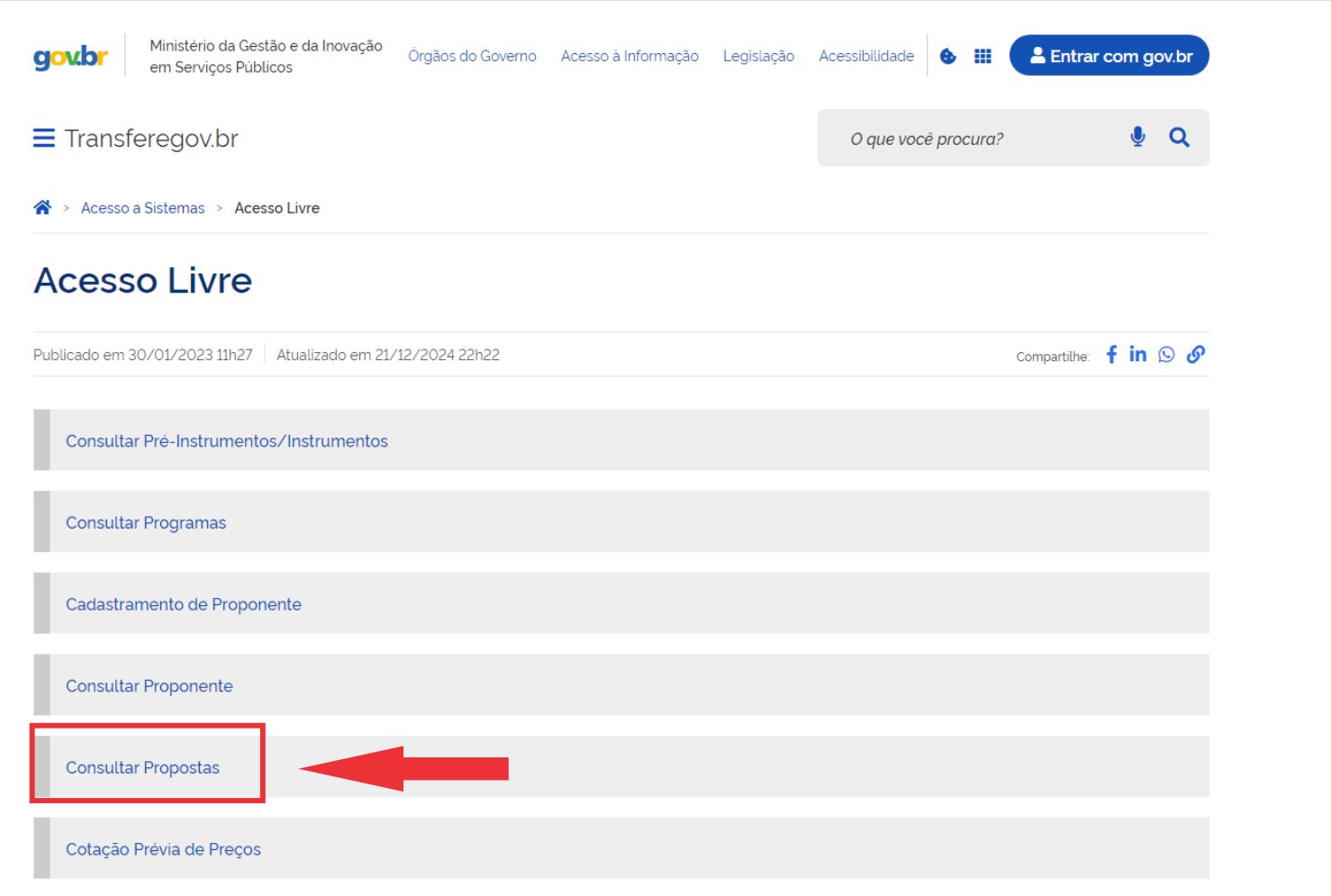Share the page on Facebook
Image resolution: width=1331 pixels, height=896 pixels.
[1111, 354]
